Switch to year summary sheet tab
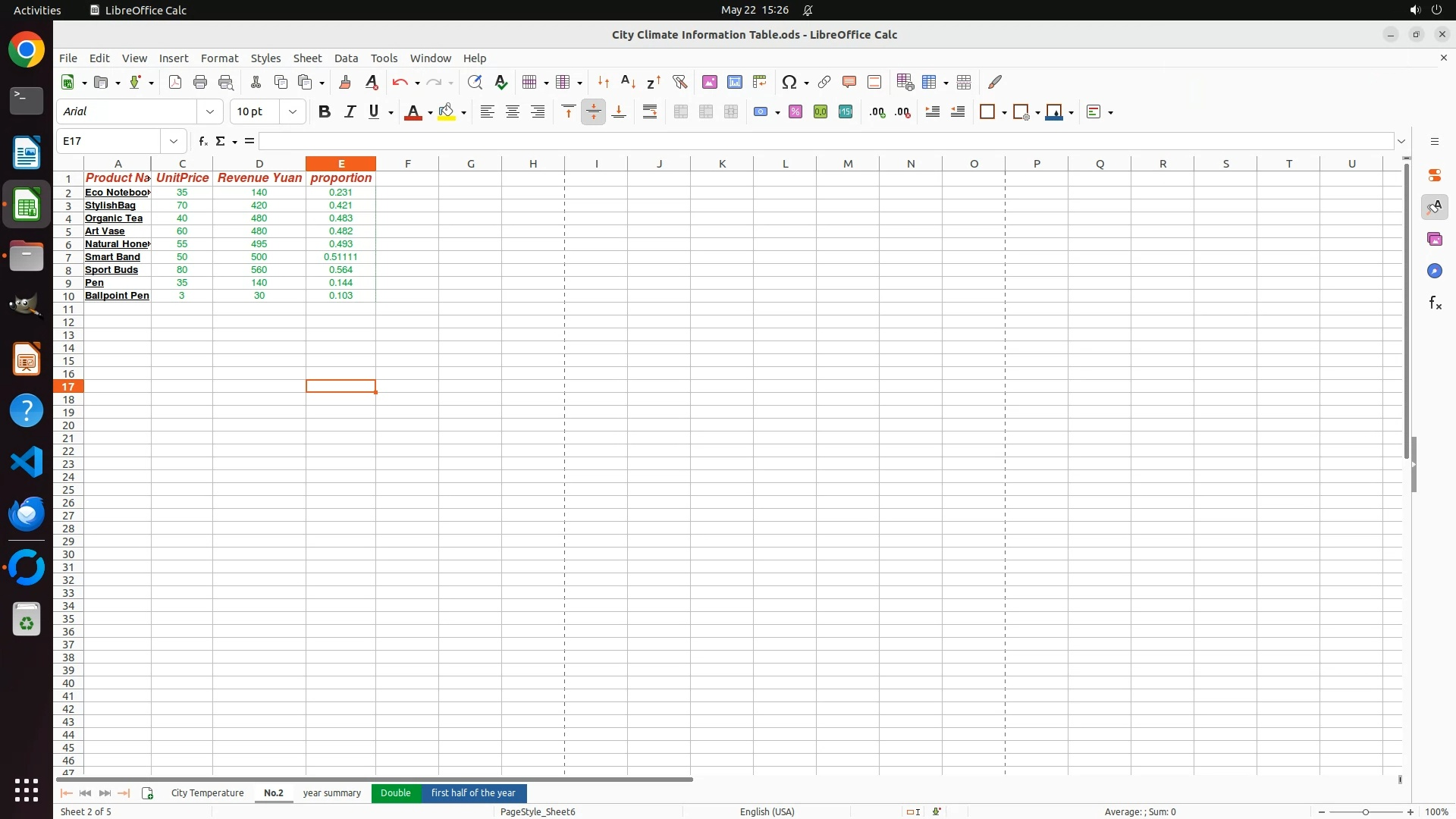The image size is (1456, 819). click(x=331, y=793)
